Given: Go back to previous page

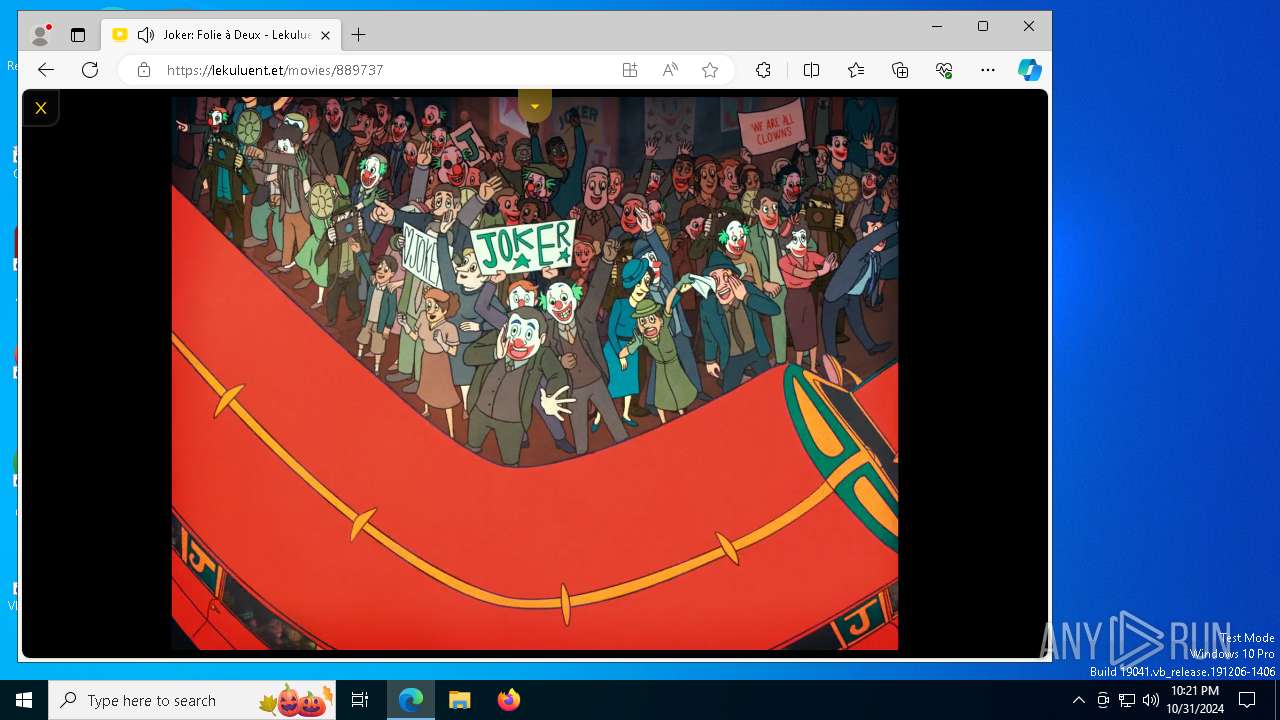Looking at the screenshot, I should coord(46,70).
